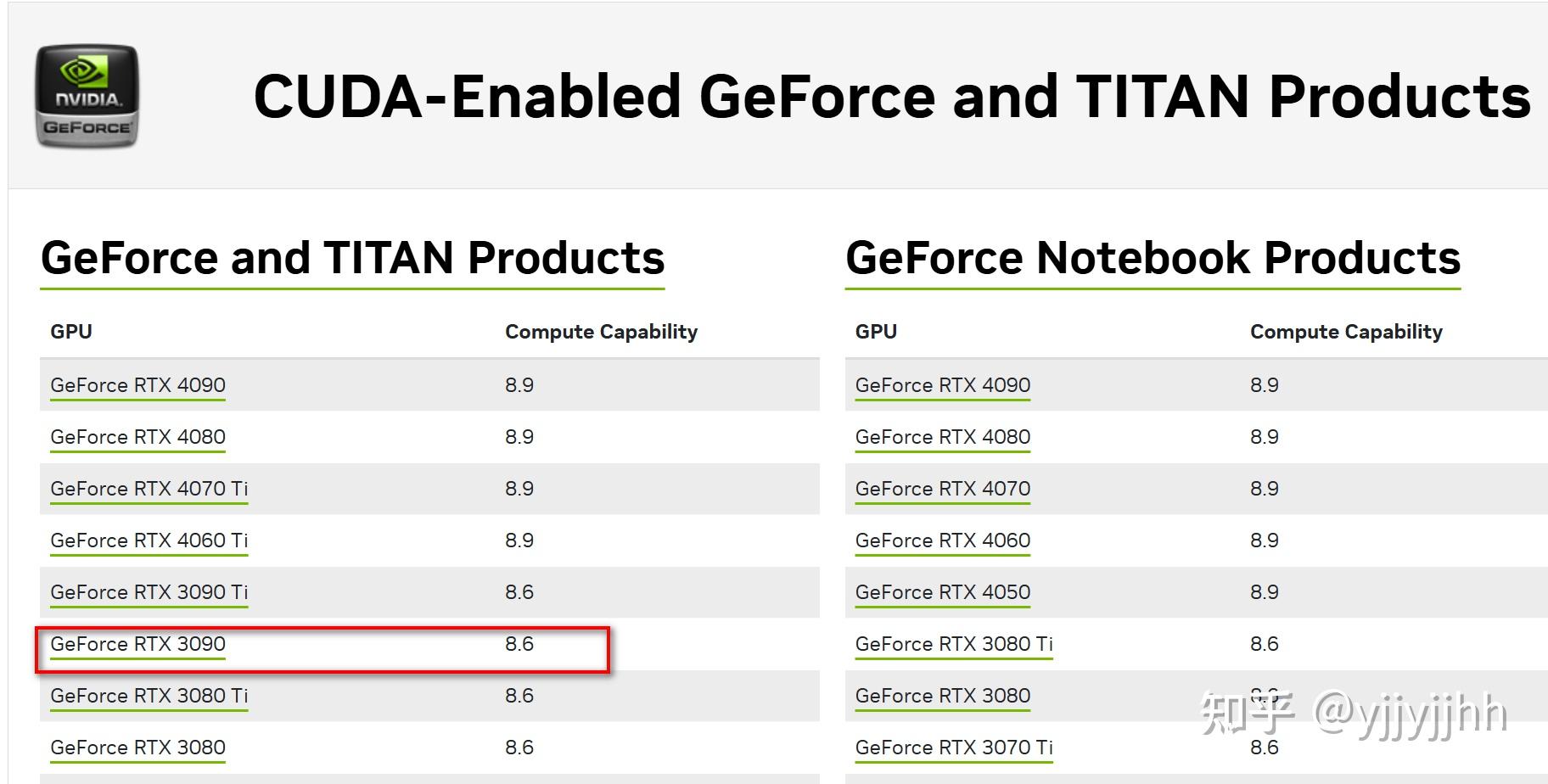Click the GeForce RTX 3070 Ti link
1548x784 pixels.
click(x=954, y=748)
